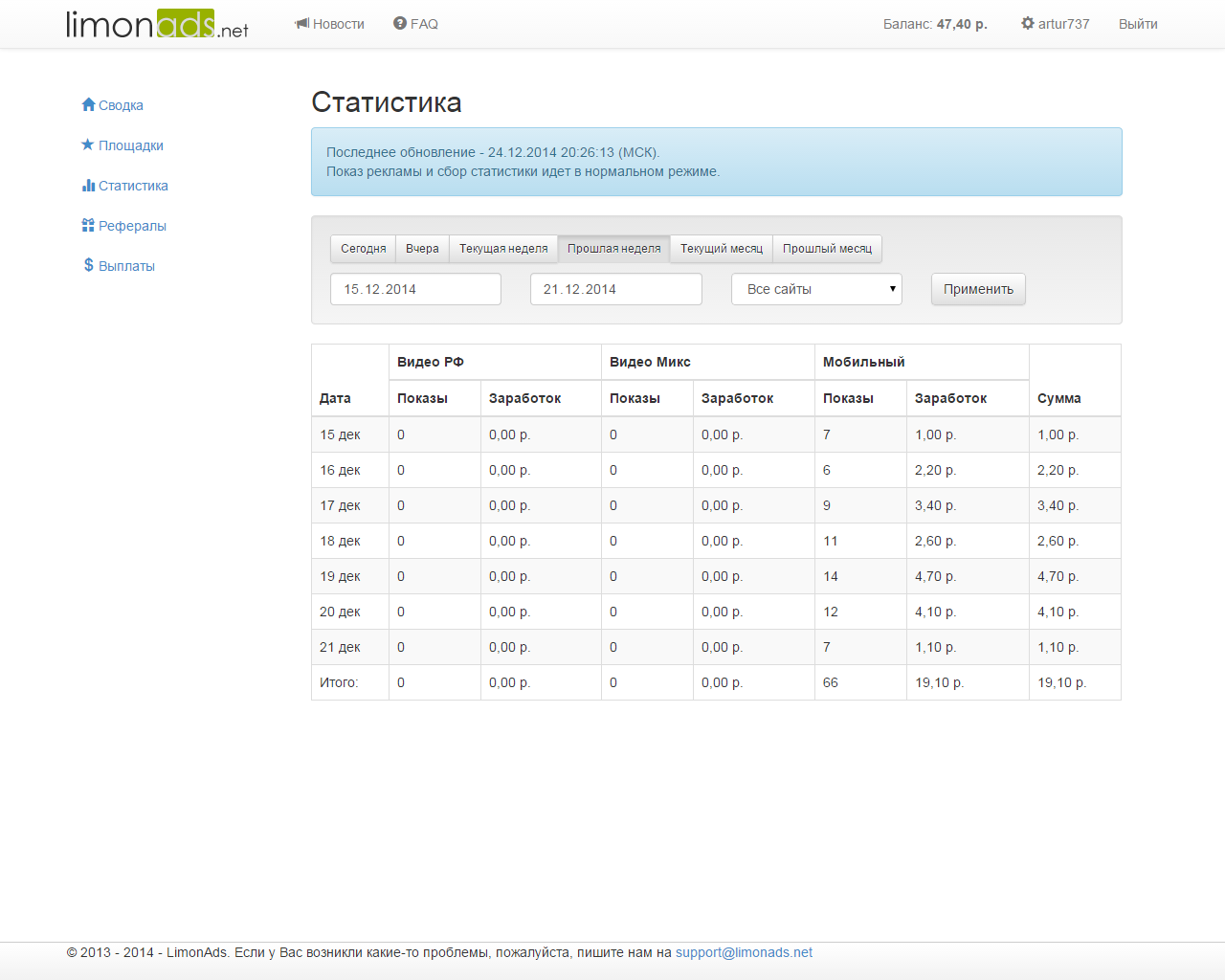Choose the Текущий месяц period
Viewport: 1225px width, 980px height.
coord(722,249)
